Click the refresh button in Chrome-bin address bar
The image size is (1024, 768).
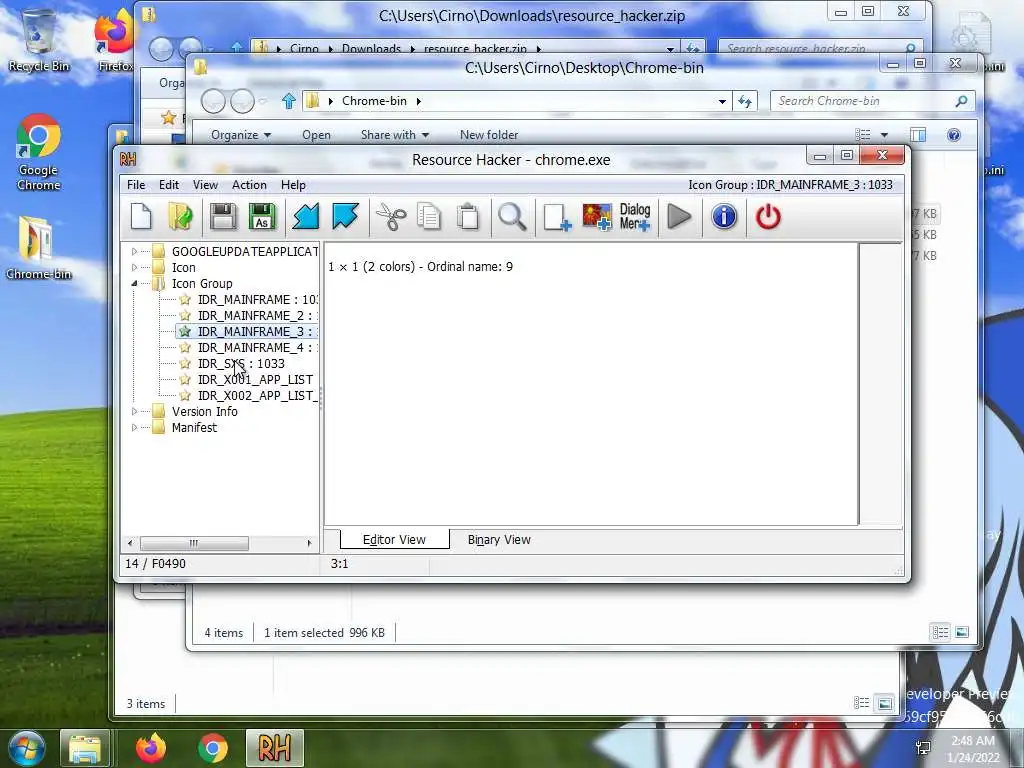[745, 101]
